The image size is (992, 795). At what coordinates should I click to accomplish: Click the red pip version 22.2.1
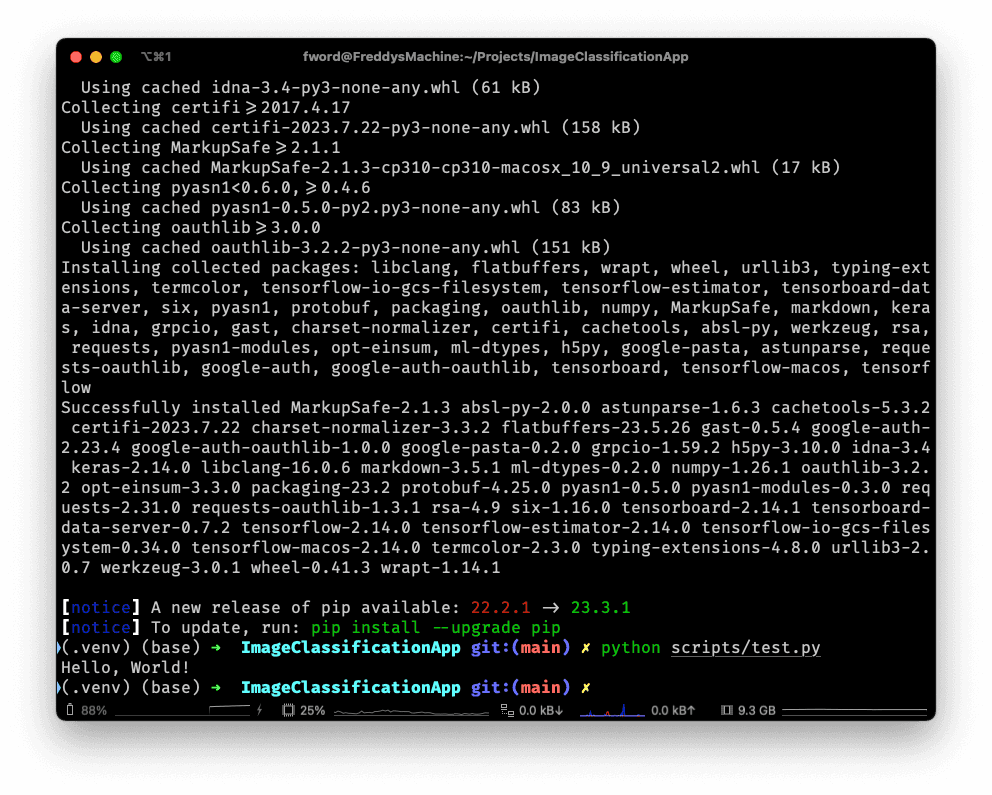(500, 608)
